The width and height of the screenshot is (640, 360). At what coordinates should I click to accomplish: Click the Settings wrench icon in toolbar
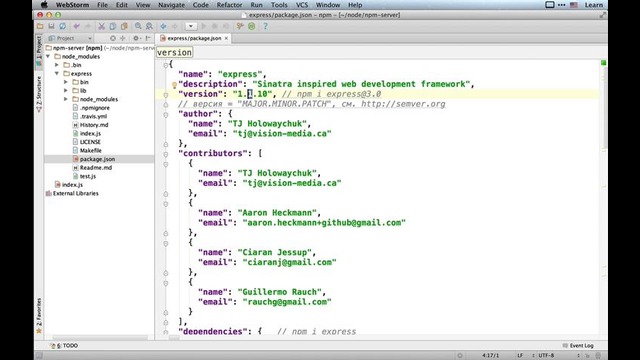240,26
